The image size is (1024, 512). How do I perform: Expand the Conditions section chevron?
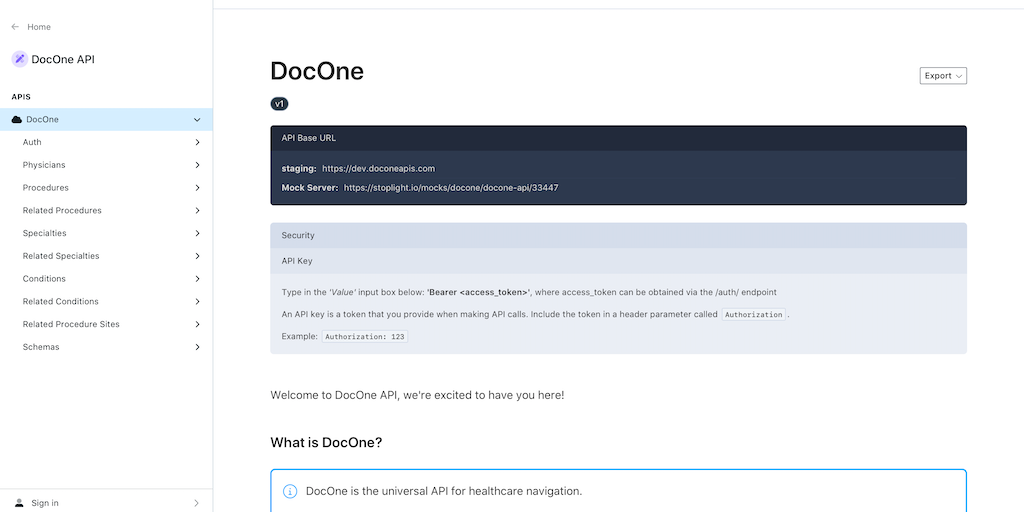(197, 279)
